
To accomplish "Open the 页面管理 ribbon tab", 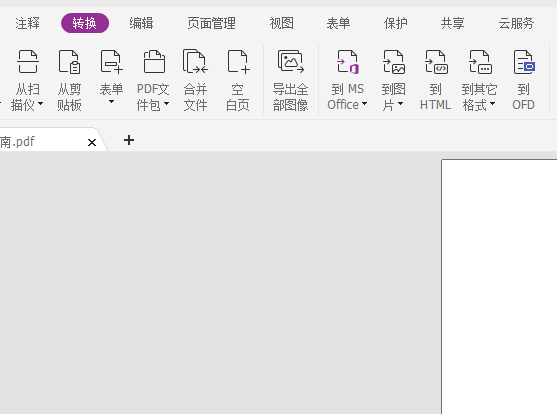I will point(211,23).
